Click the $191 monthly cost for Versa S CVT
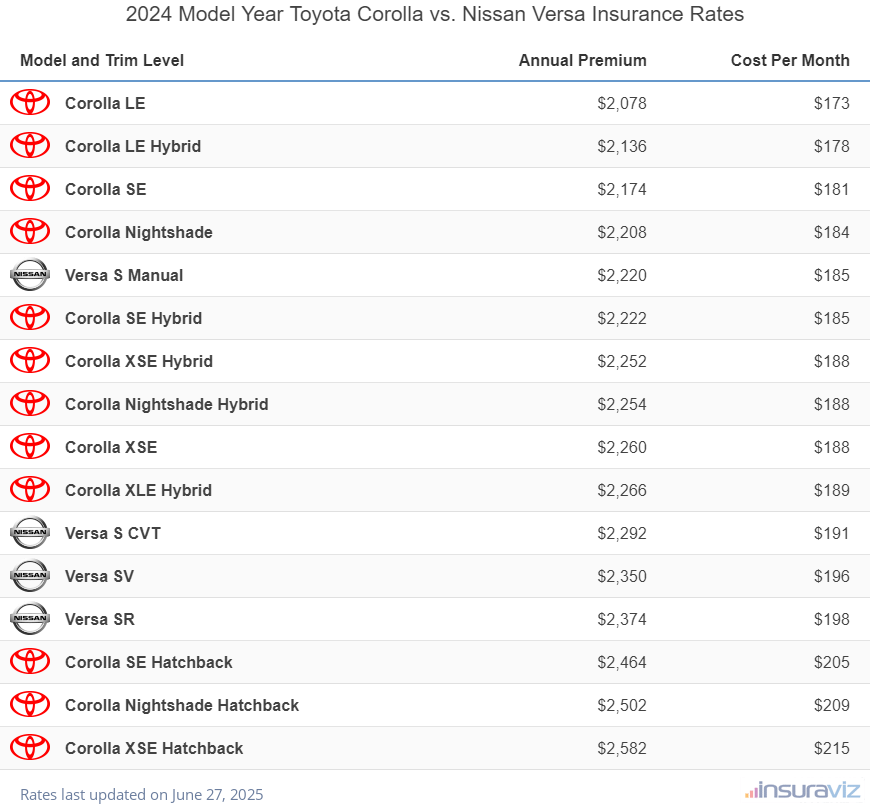 click(832, 533)
